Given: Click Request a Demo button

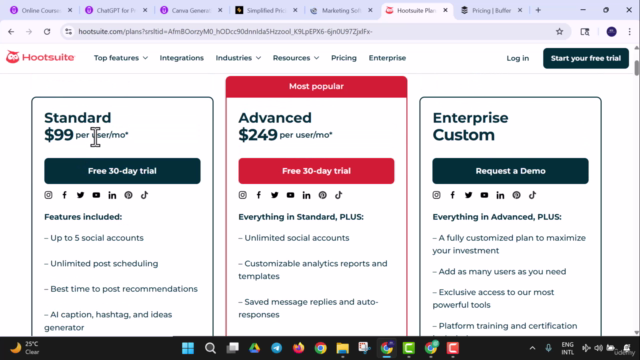Looking at the screenshot, I should pyautogui.click(x=510, y=171).
